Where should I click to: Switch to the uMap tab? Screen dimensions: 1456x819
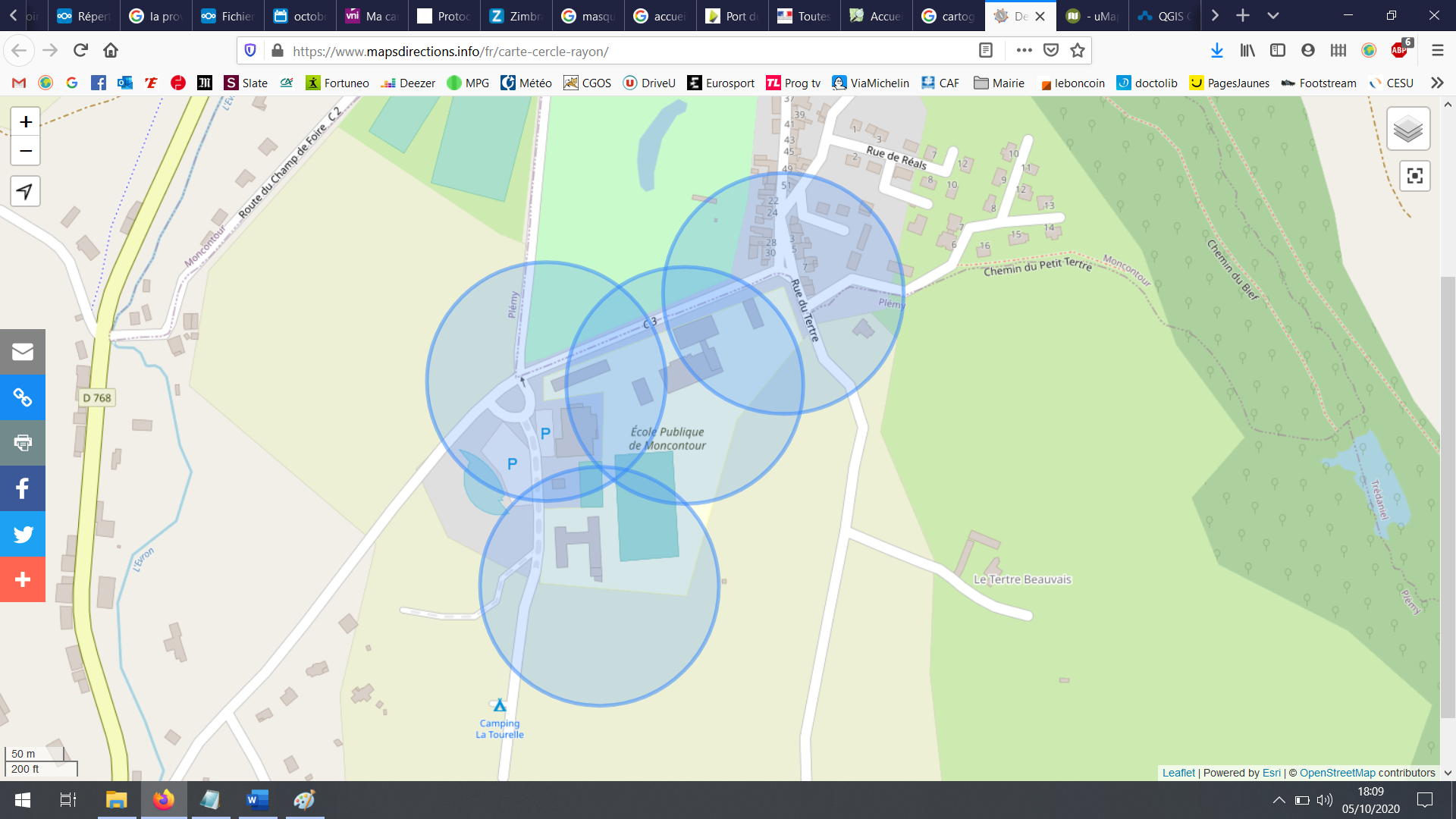[x=1092, y=16]
